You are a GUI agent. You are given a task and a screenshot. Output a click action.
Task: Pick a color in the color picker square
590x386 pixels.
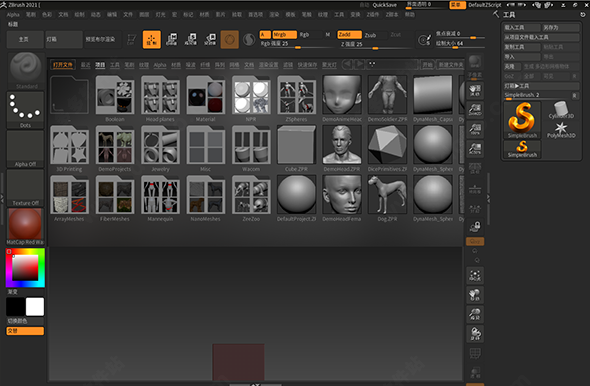(25, 267)
